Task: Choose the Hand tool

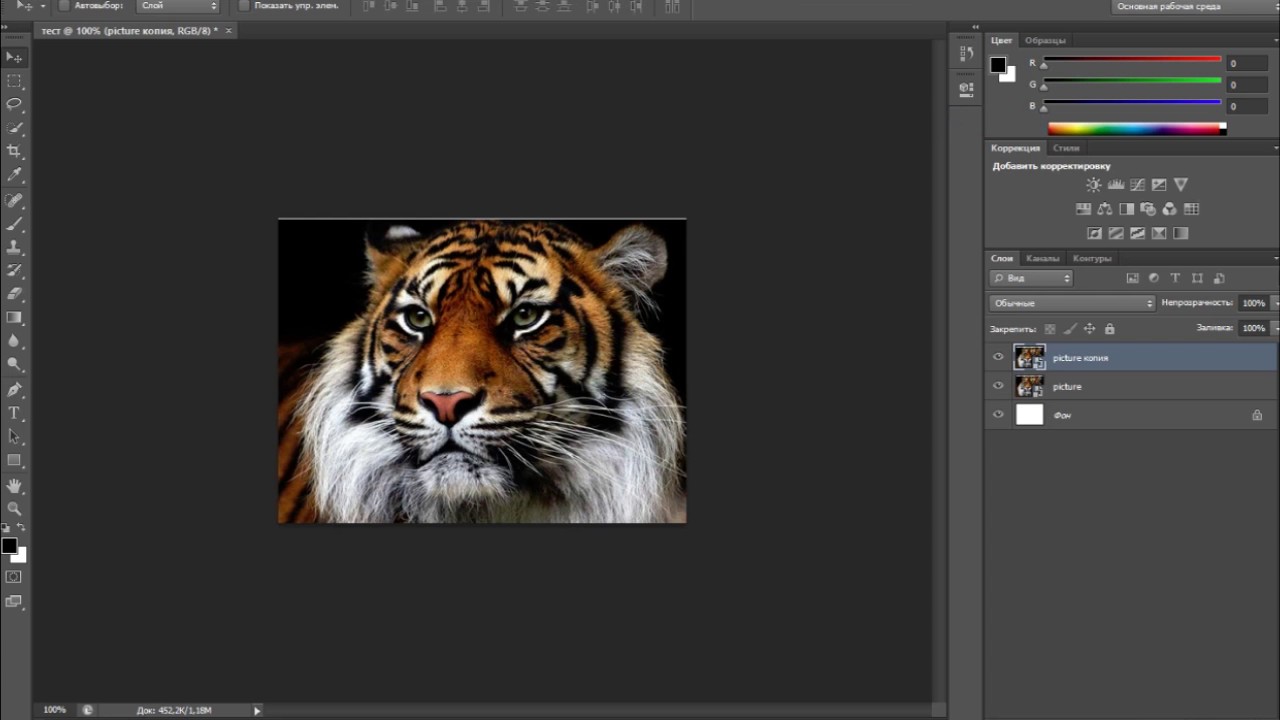Action: 14,486
